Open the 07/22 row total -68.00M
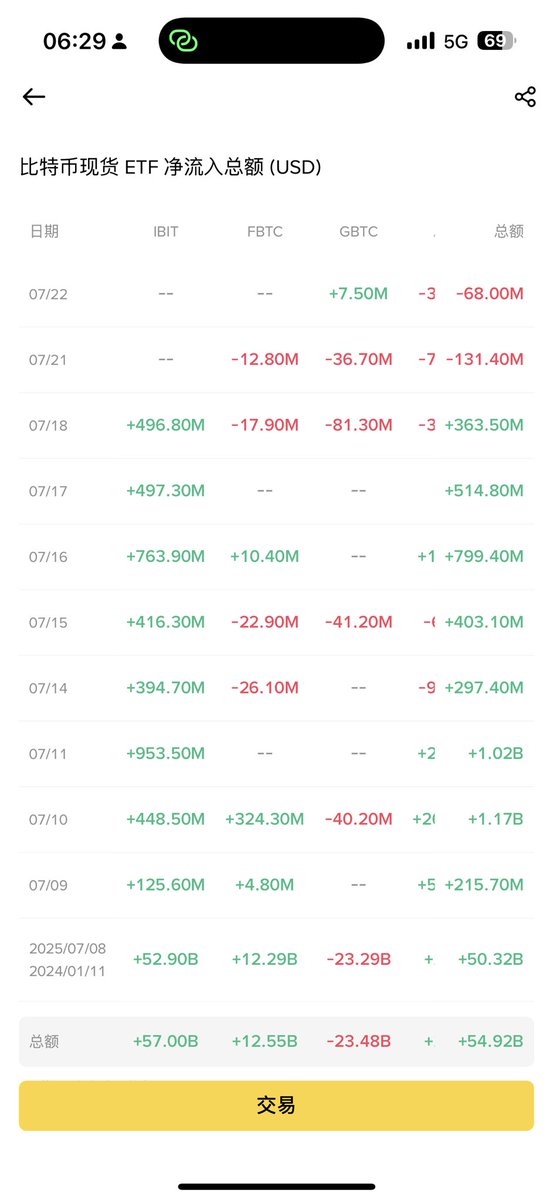The height and width of the screenshot is (1200, 553). tap(490, 294)
